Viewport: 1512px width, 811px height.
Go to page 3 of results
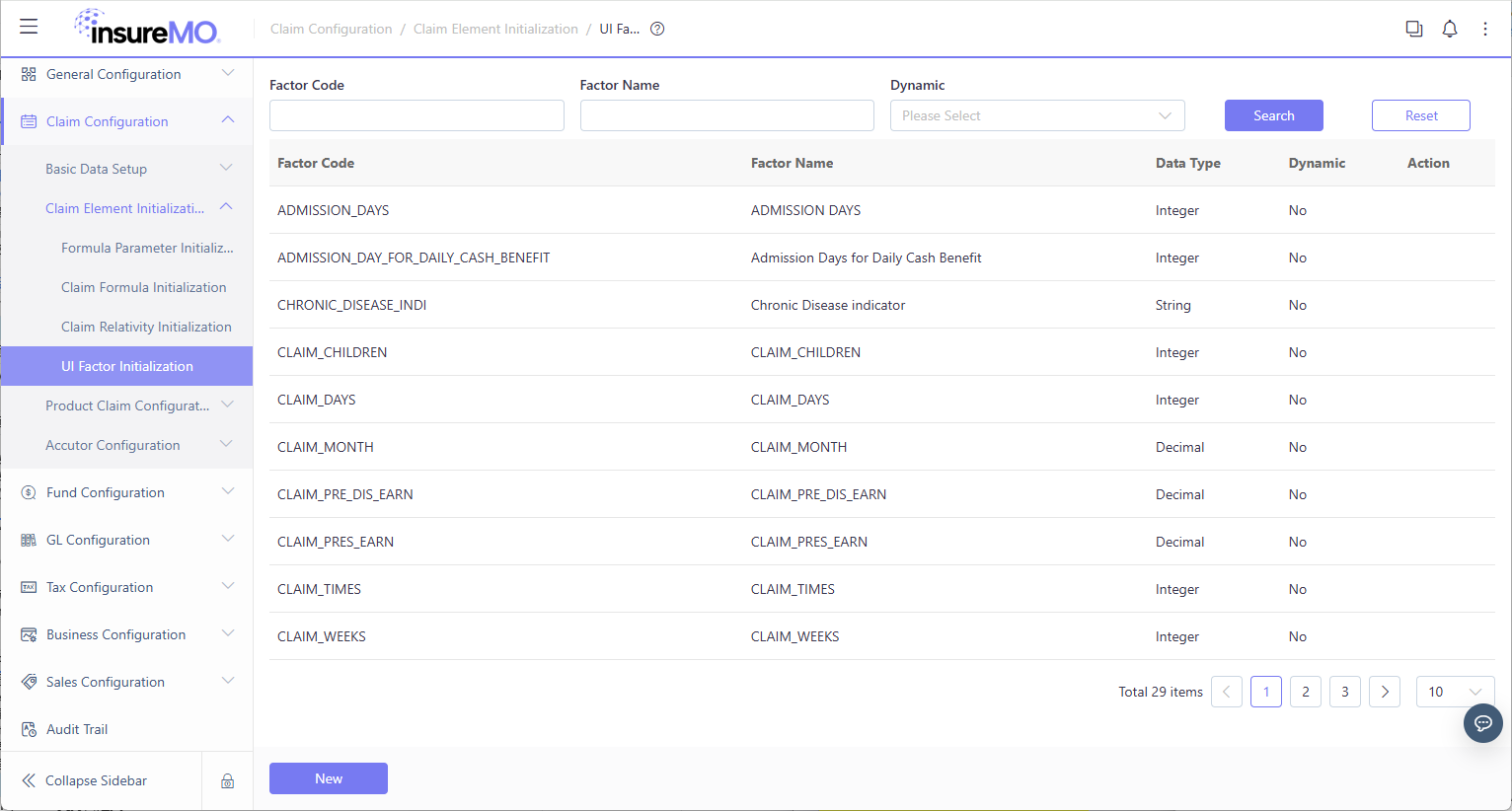tap(1345, 692)
